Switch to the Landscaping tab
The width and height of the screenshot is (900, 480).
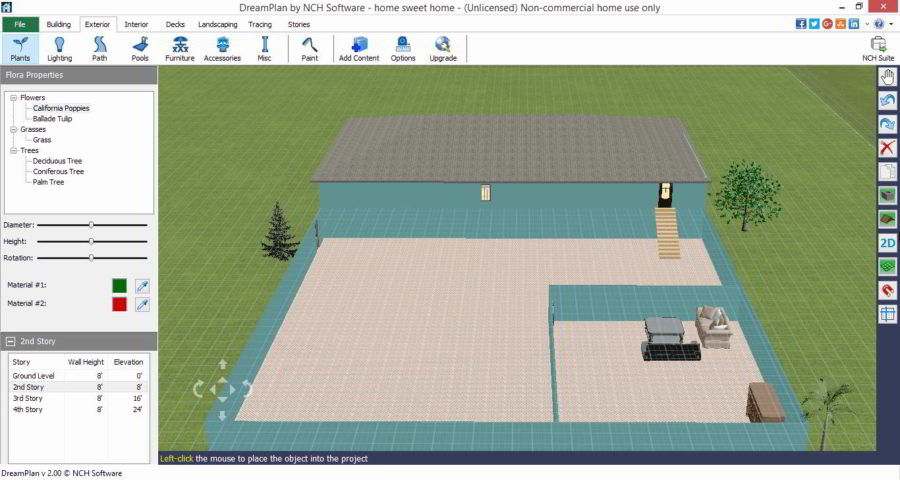218,24
